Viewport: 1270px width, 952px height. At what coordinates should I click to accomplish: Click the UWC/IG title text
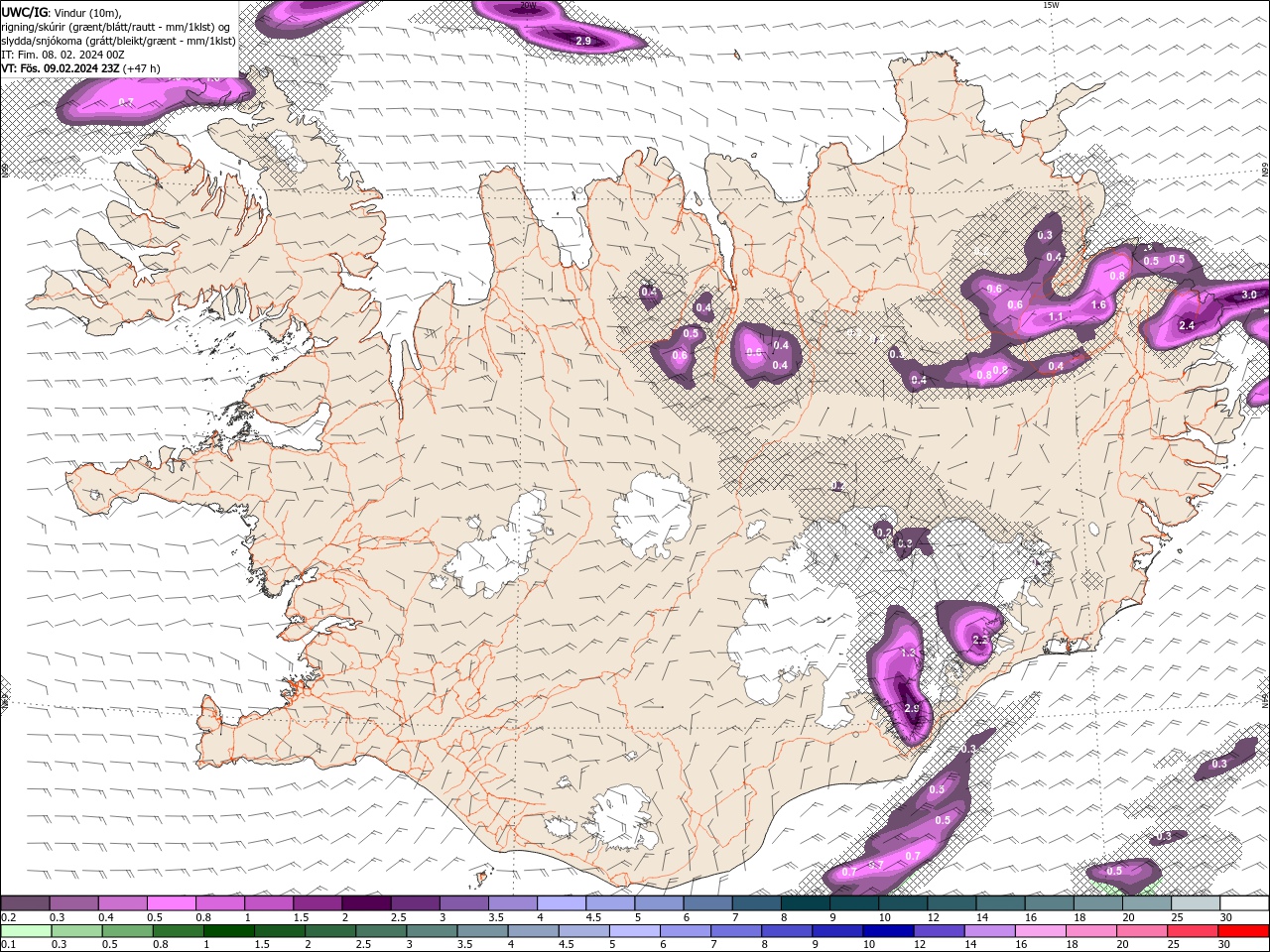[26, 12]
